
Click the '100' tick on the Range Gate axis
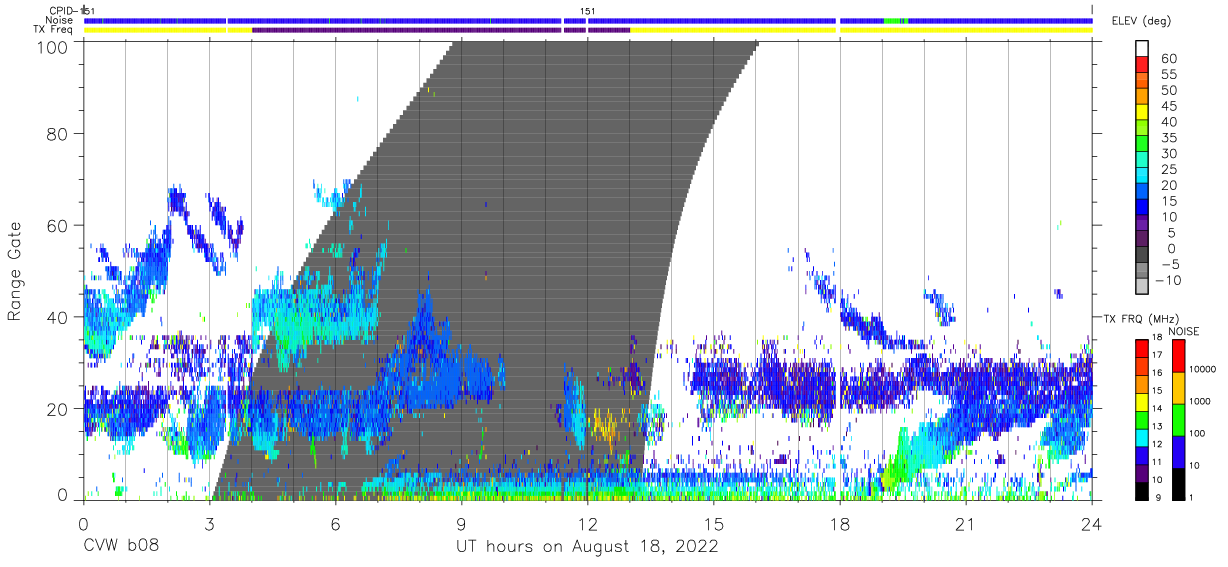54,46
